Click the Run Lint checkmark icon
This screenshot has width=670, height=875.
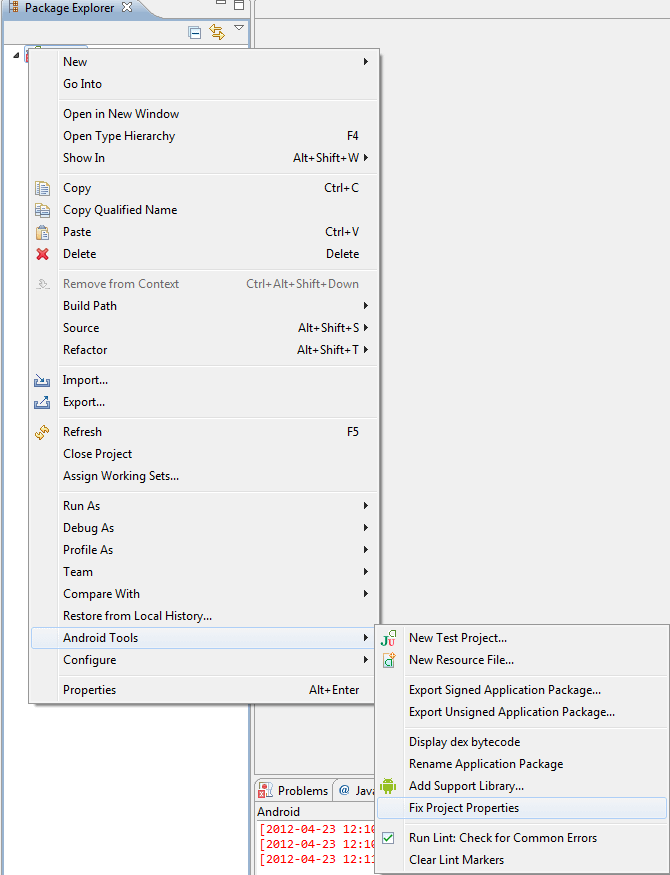click(387, 838)
